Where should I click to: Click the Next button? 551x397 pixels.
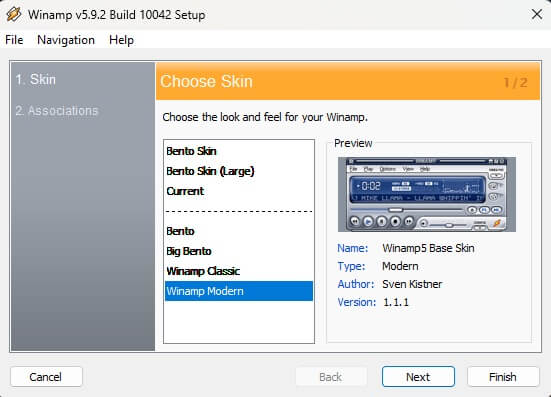click(x=418, y=377)
